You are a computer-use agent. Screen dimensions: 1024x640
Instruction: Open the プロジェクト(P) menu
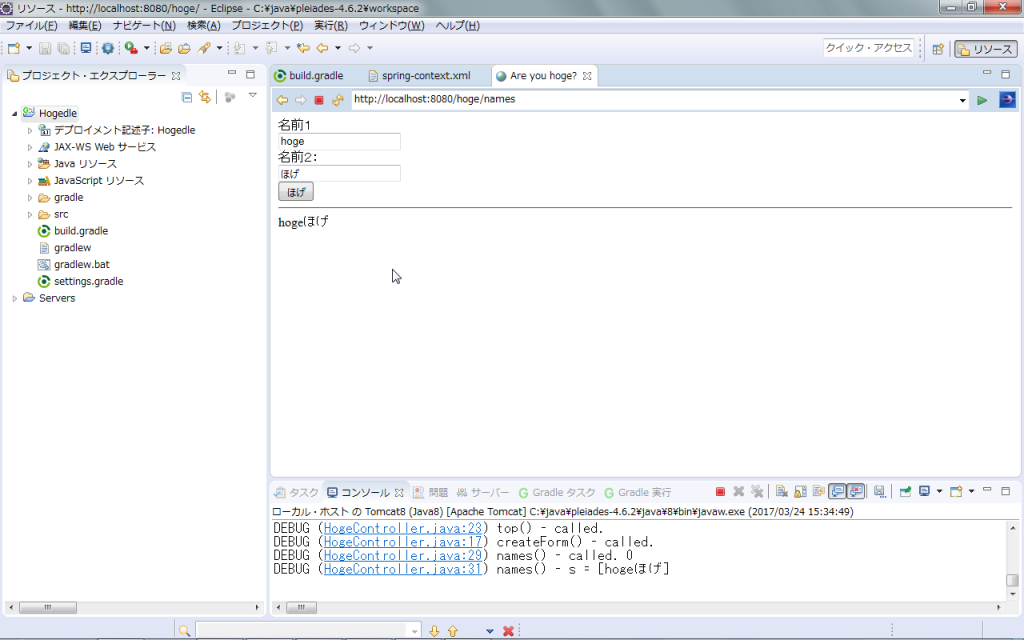pyautogui.click(x=267, y=25)
